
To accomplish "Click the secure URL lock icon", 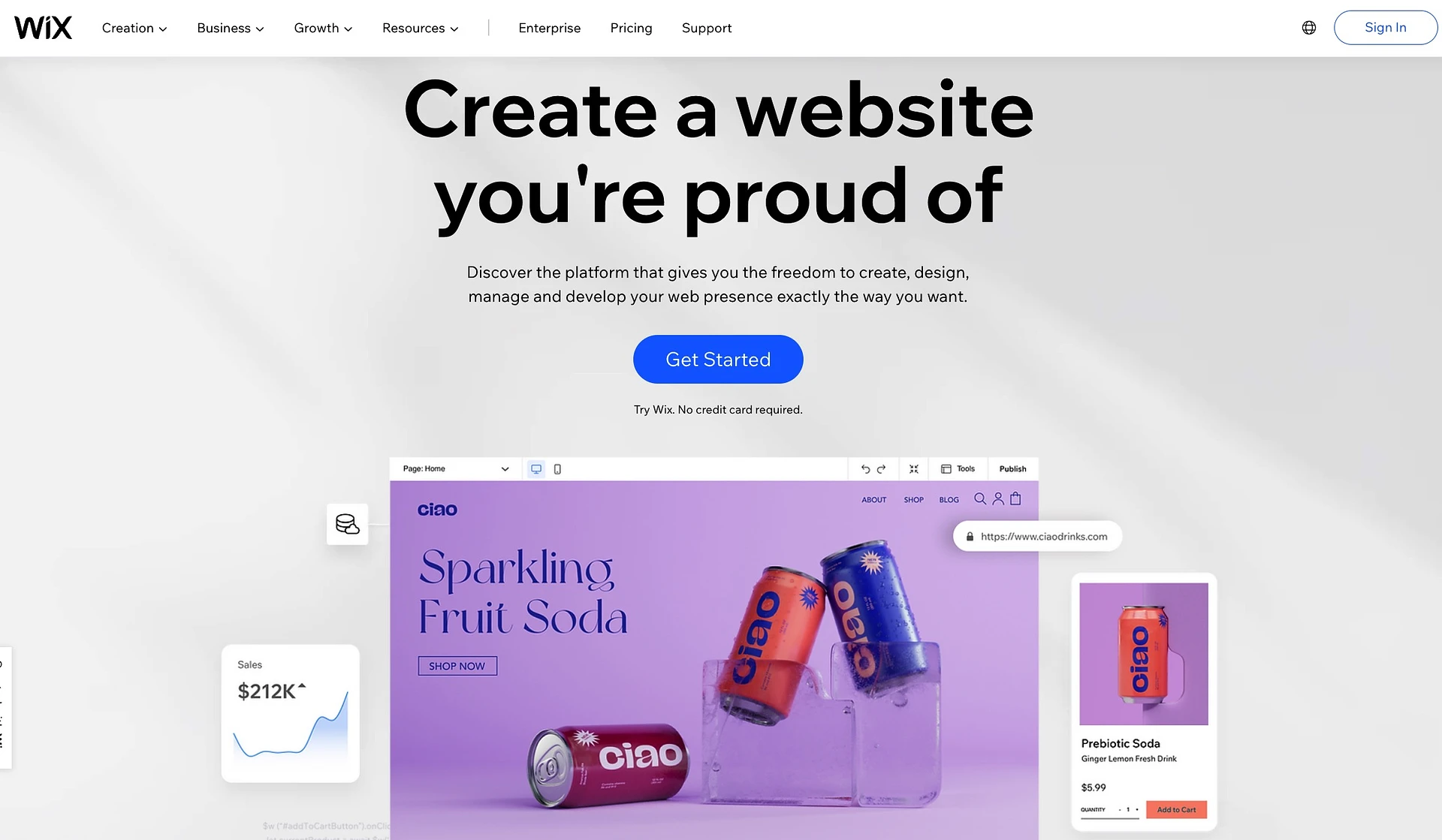I will tap(969, 536).
